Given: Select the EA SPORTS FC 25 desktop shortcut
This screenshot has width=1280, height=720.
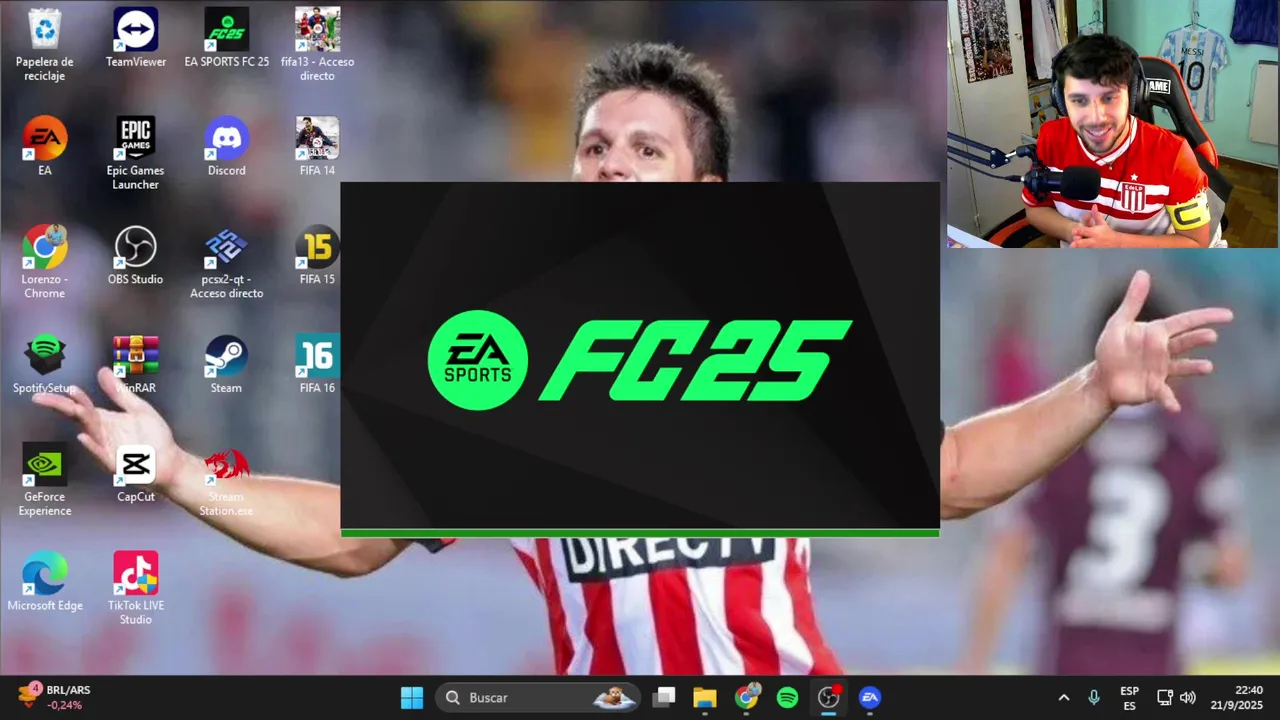Looking at the screenshot, I should click(227, 38).
